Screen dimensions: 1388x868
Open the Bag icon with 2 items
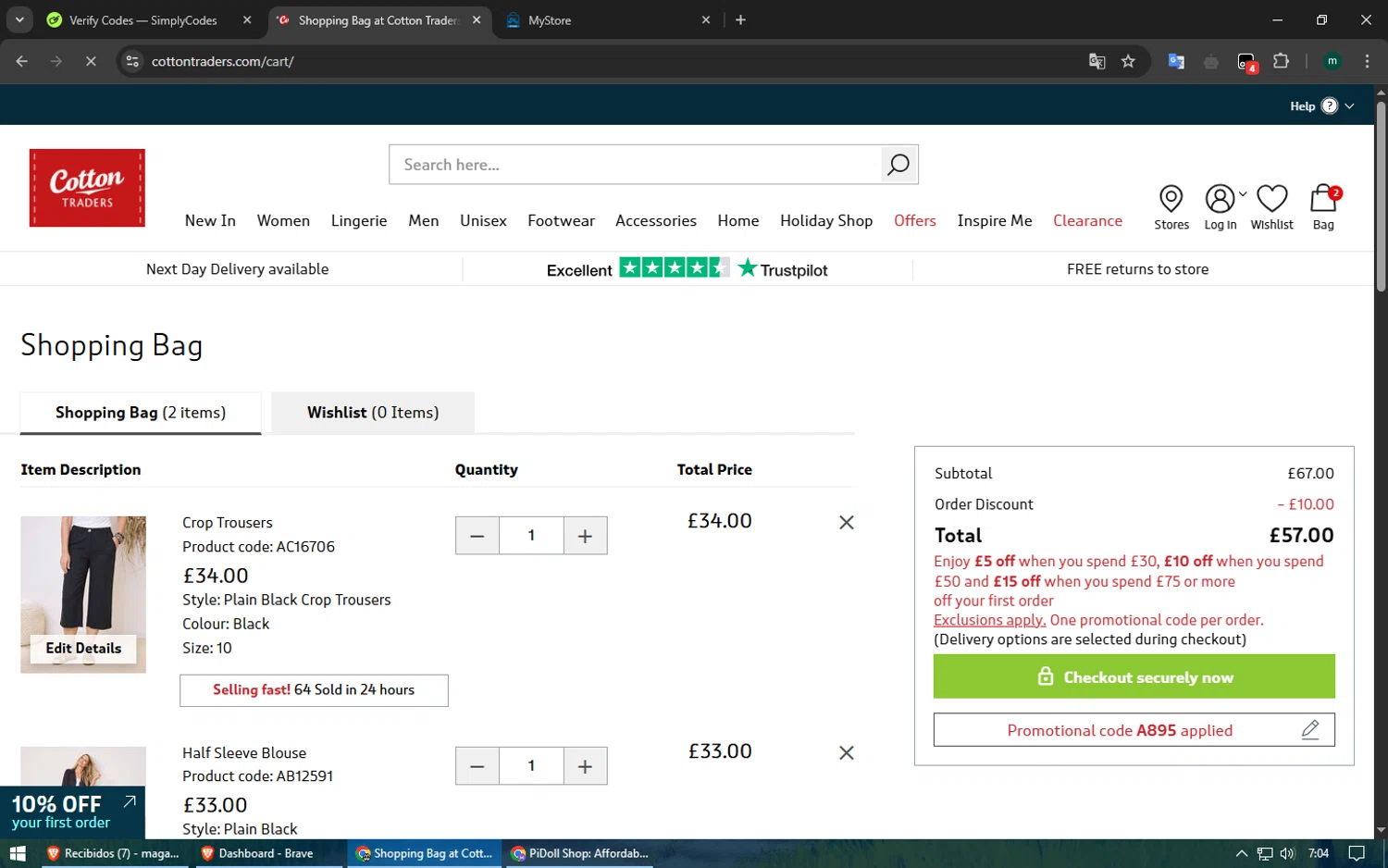click(x=1324, y=207)
